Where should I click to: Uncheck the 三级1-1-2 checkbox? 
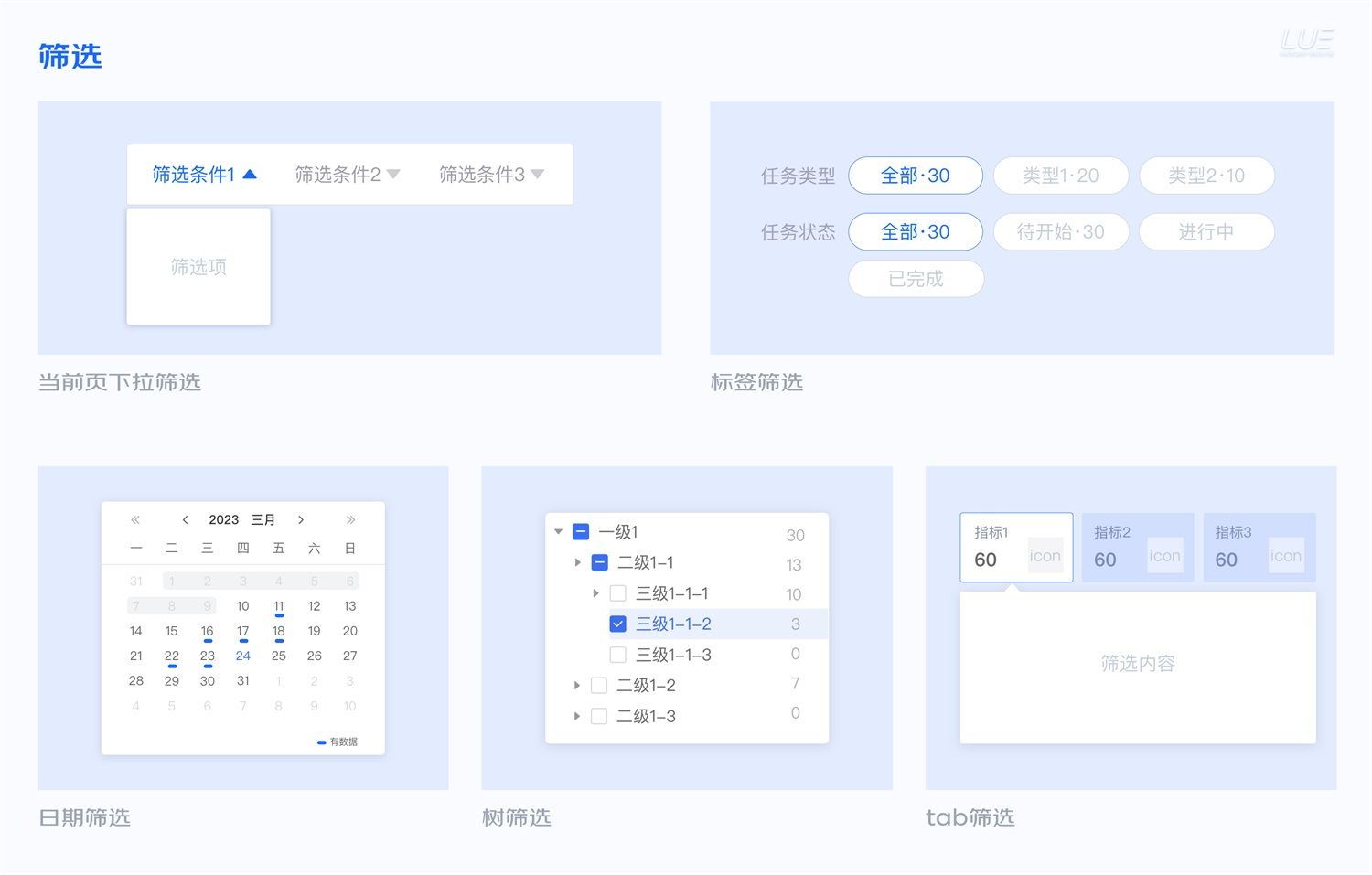click(x=617, y=624)
